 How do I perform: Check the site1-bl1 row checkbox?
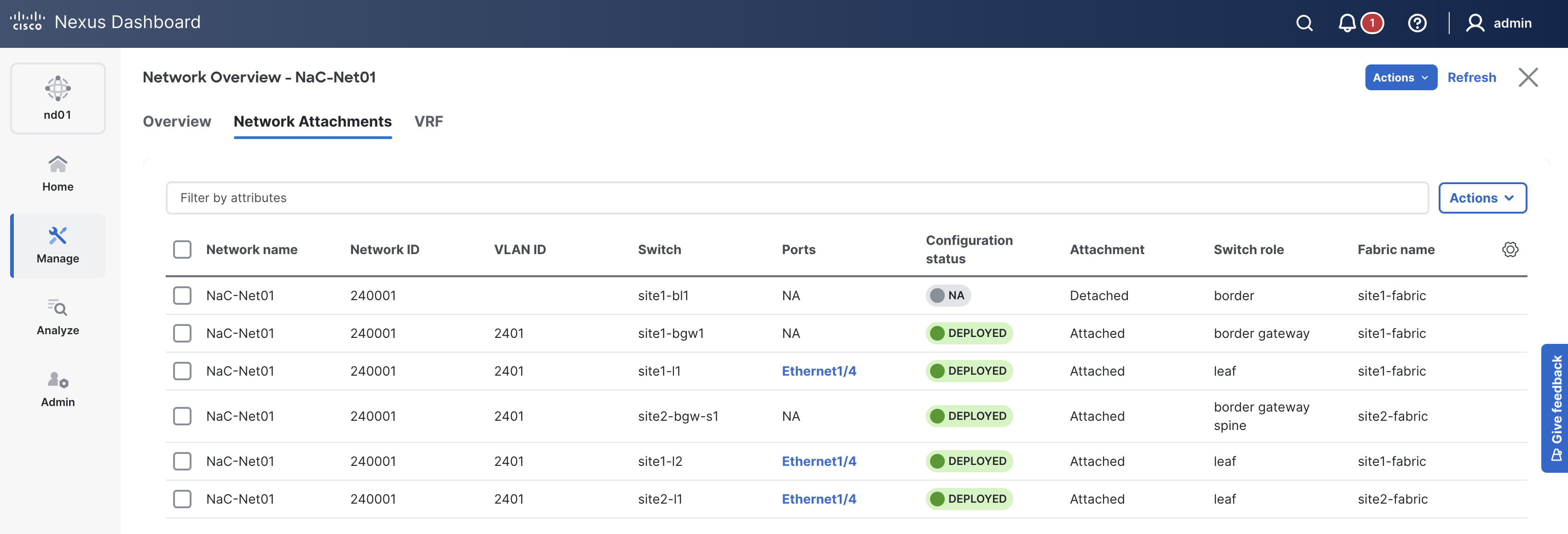click(182, 296)
